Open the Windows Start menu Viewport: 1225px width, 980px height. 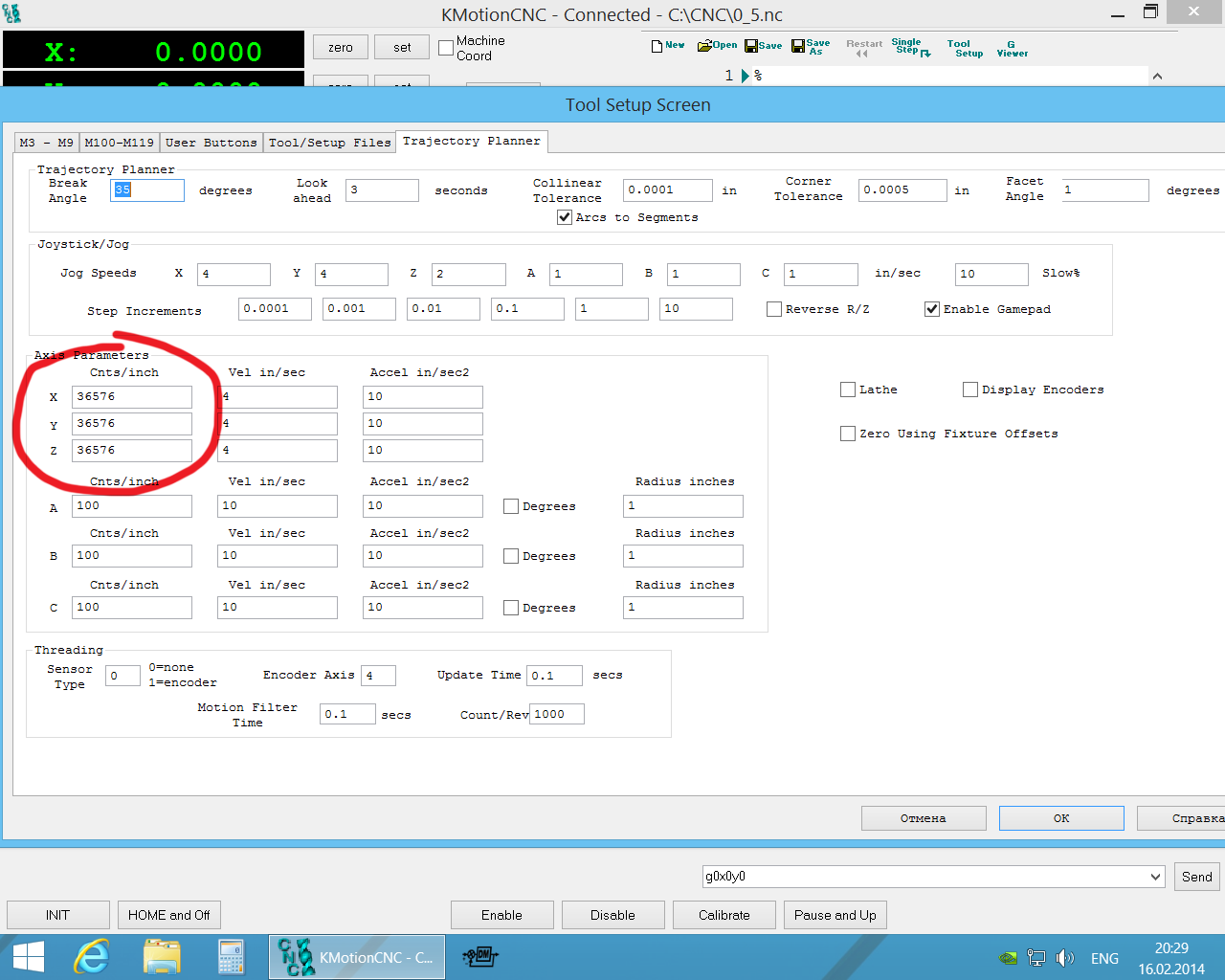pyautogui.click(x=29, y=957)
